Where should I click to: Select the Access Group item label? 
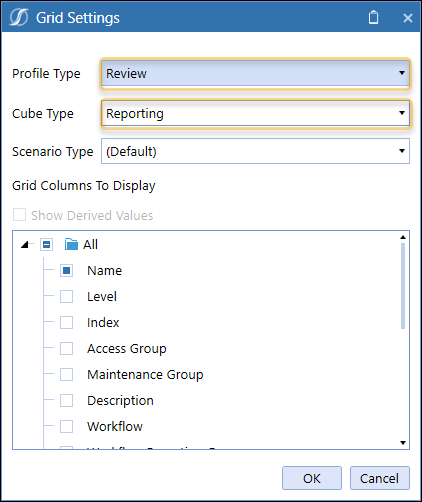pyautogui.click(x=127, y=349)
